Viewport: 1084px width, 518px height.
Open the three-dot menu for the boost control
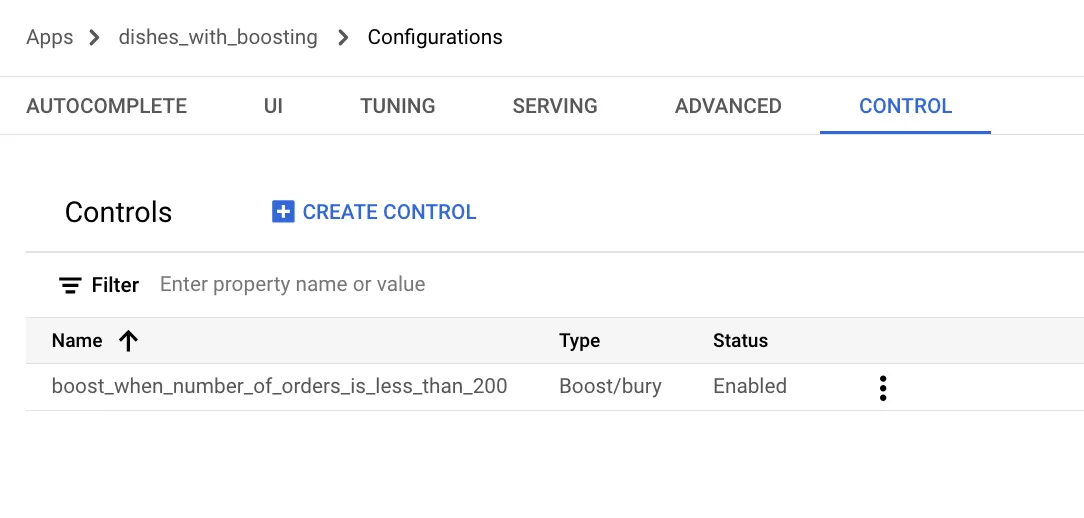[882, 388]
